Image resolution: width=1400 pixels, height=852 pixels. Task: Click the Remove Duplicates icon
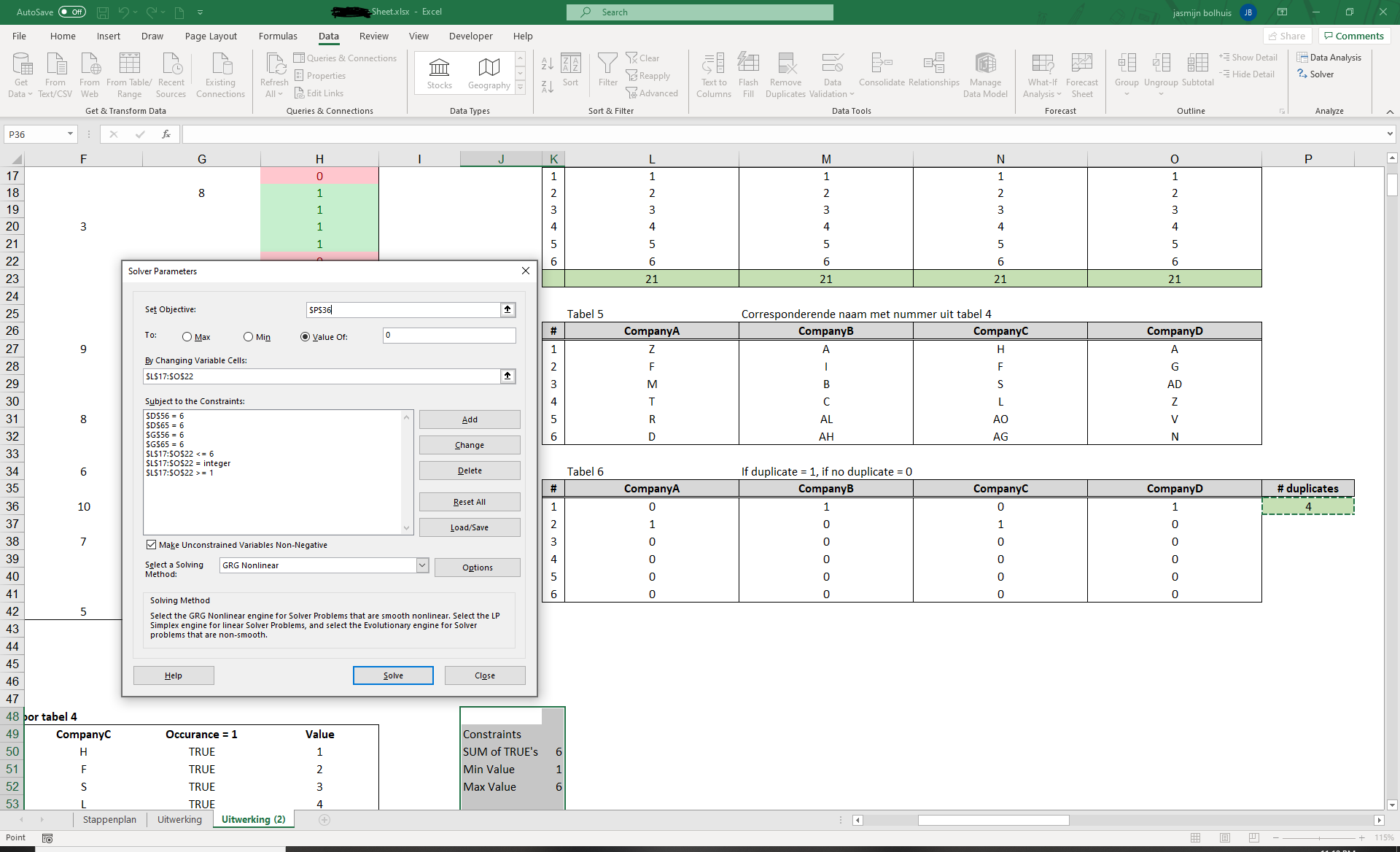pos(786,64)
